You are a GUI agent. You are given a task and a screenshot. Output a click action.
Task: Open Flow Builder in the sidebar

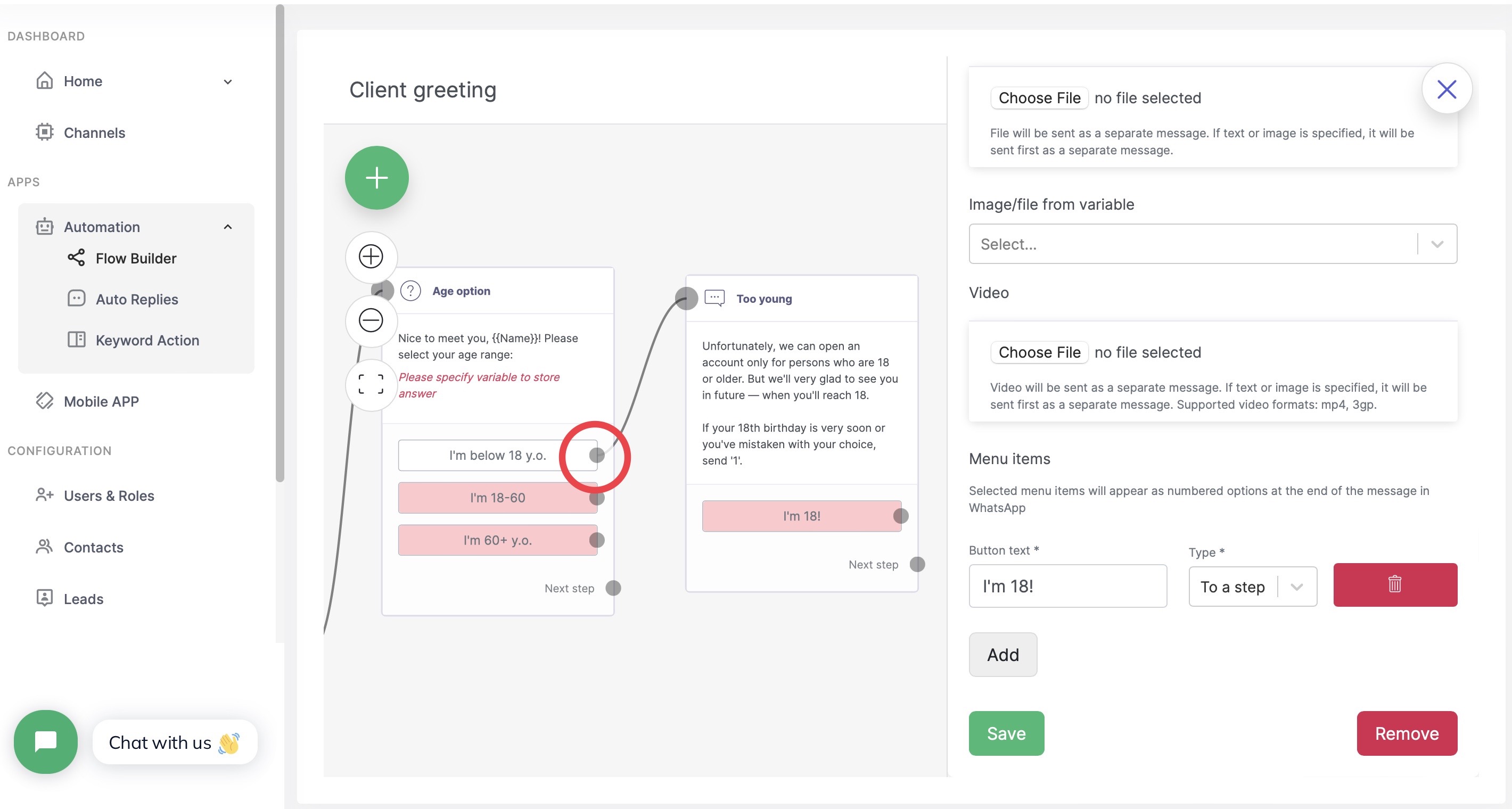click(136, 258)
